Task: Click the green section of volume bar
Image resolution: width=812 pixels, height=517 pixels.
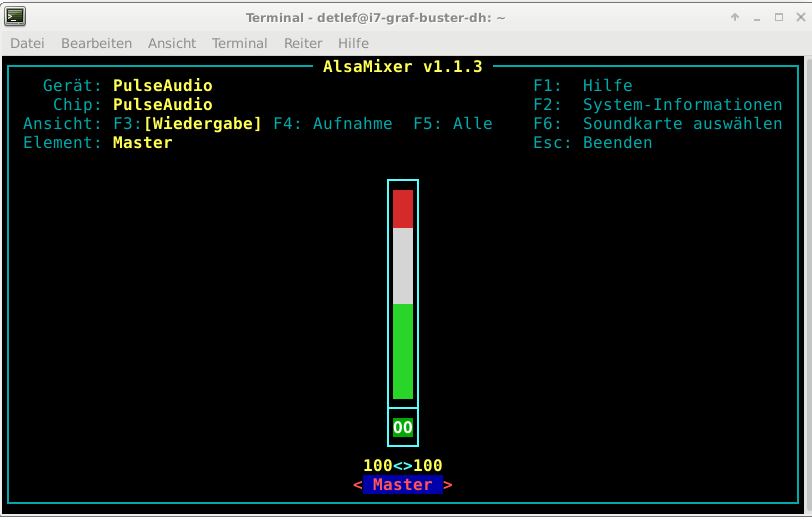Action: [x=403, y=351]
